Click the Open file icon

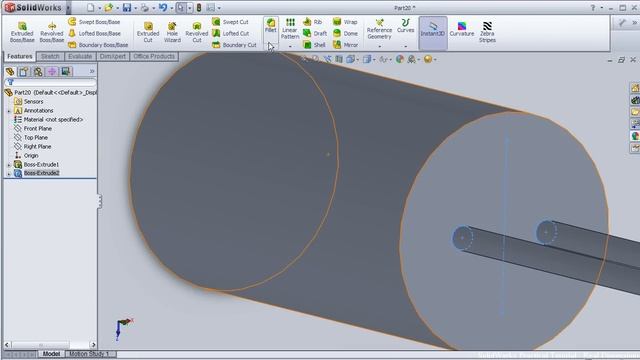[x=108, y=8]
